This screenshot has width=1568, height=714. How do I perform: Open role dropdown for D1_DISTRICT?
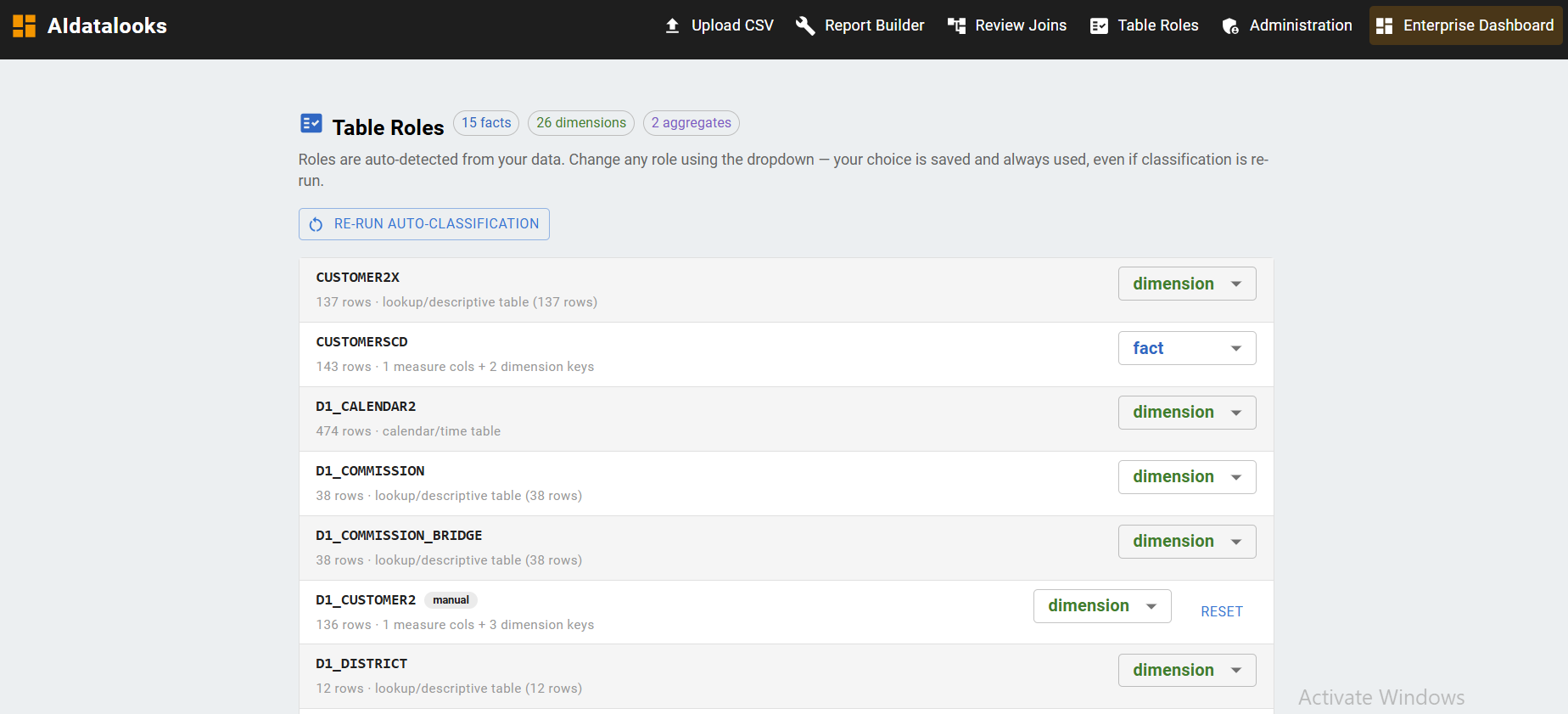[1187, 670]
